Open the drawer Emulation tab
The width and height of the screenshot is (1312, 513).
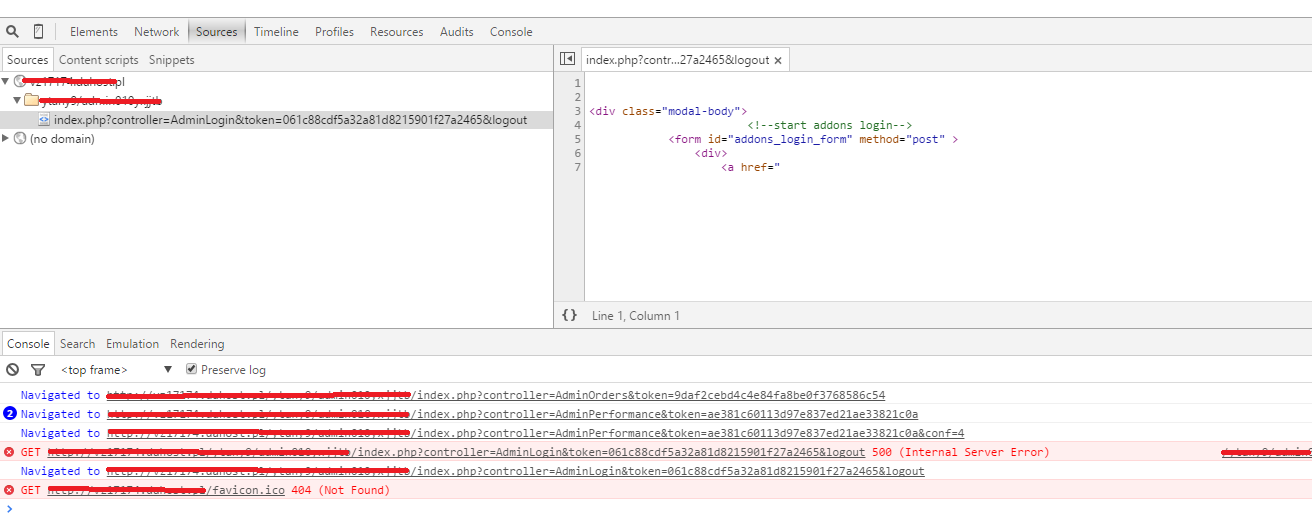[132, 344]
